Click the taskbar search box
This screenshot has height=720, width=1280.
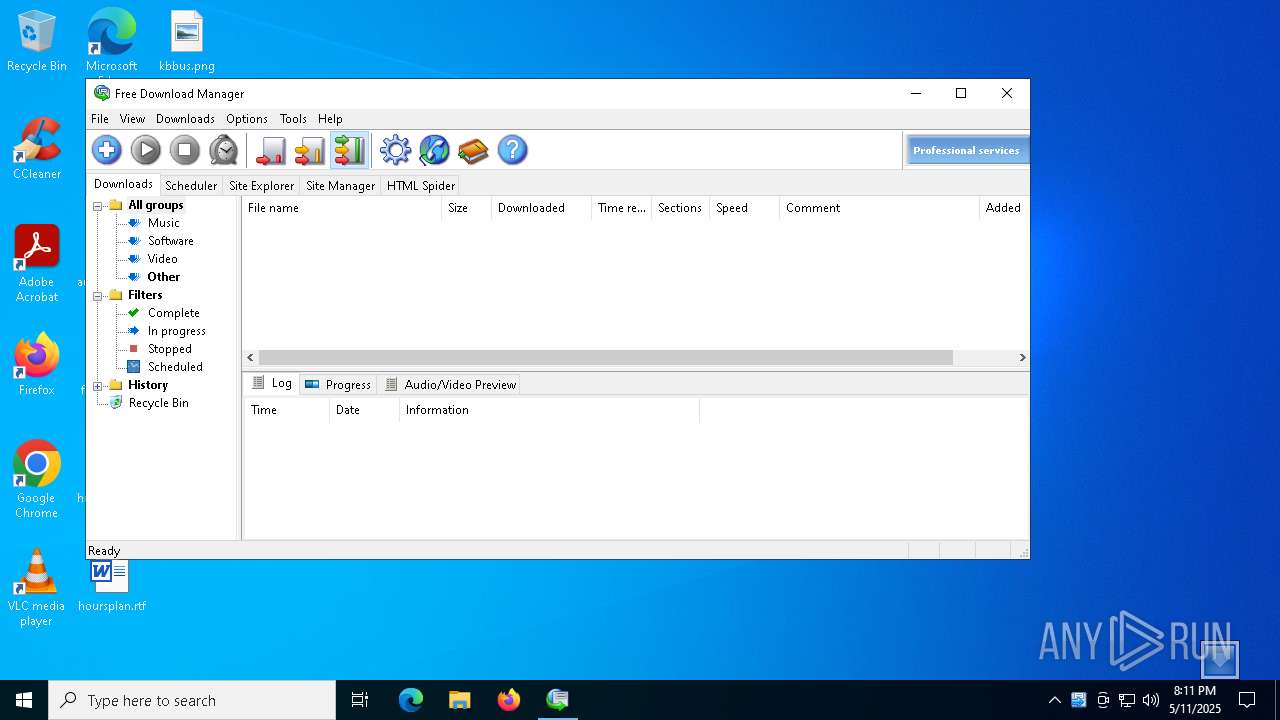click(x=192, y=700)
